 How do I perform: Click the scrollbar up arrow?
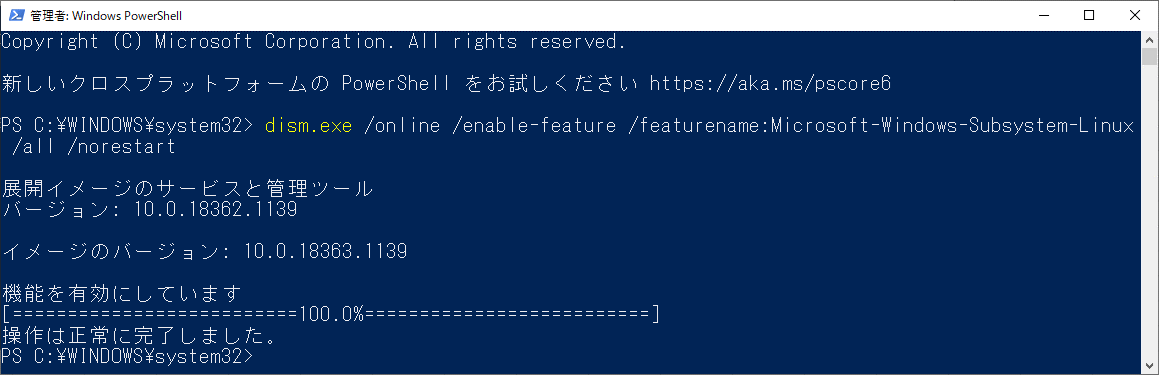(x=1149, y=38)
